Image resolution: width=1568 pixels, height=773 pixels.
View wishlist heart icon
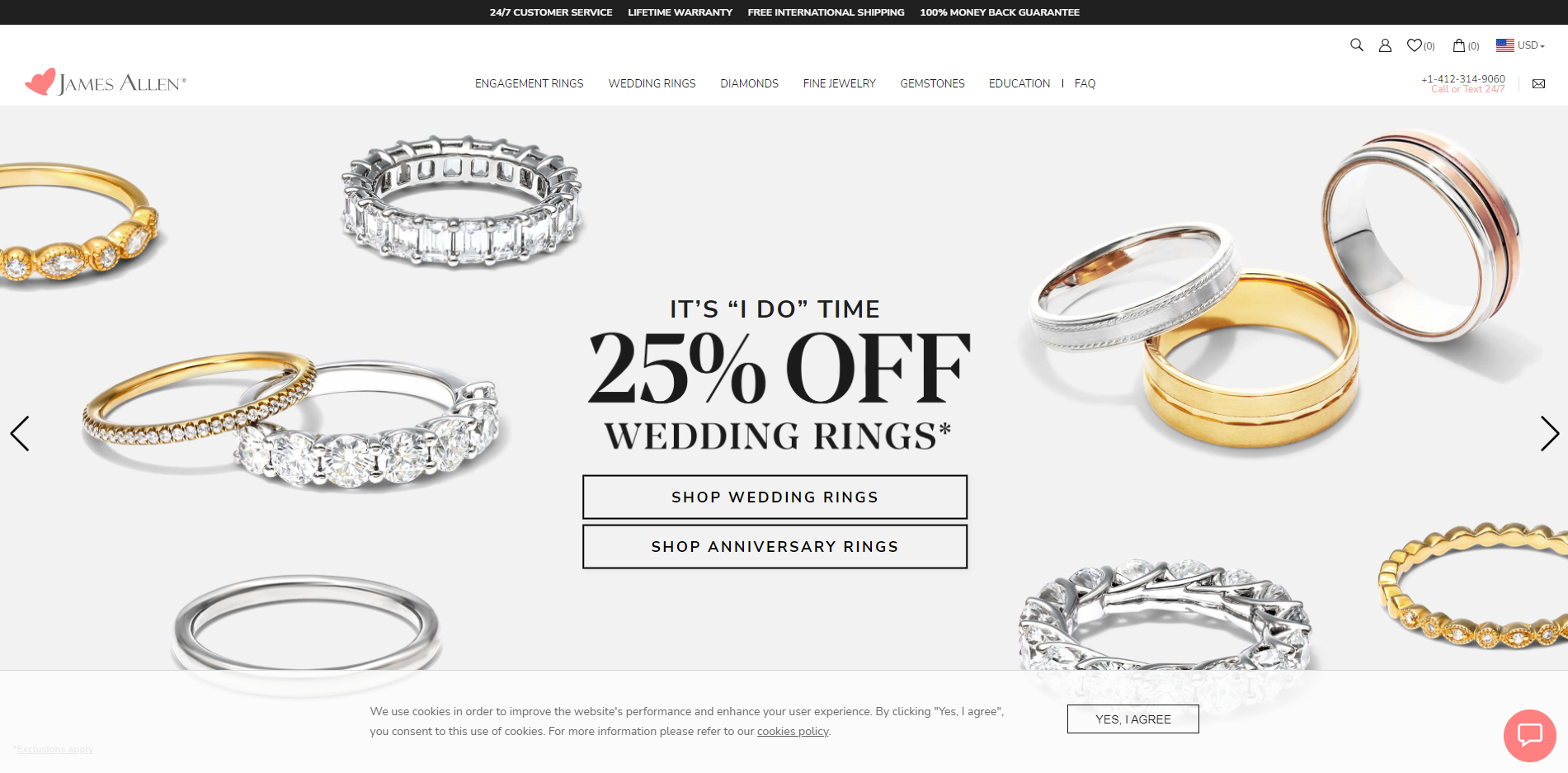click(1415, 45)
